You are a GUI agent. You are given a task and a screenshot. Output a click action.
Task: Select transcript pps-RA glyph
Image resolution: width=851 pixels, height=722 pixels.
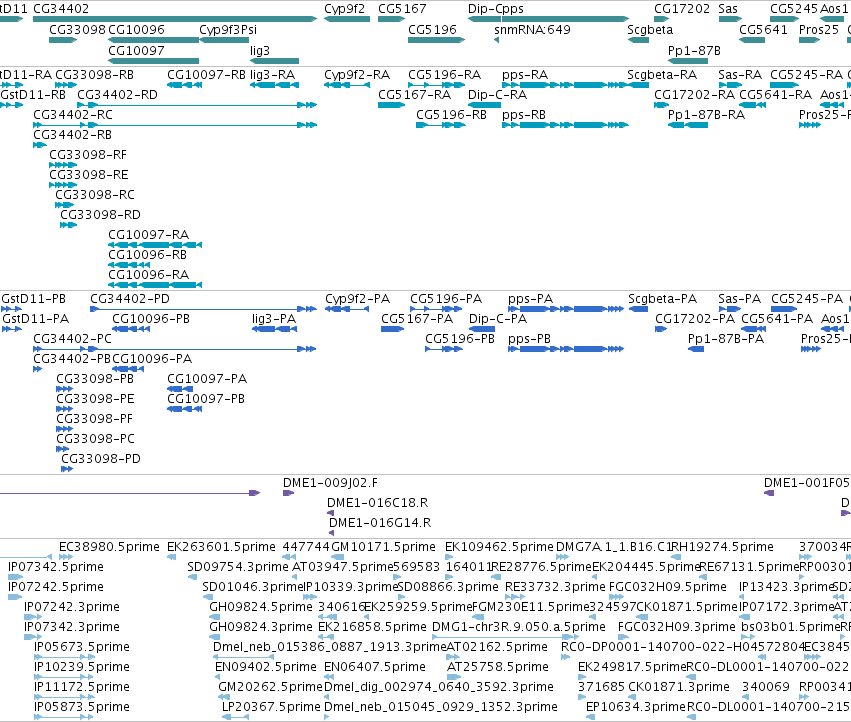[x=565, y=85]
